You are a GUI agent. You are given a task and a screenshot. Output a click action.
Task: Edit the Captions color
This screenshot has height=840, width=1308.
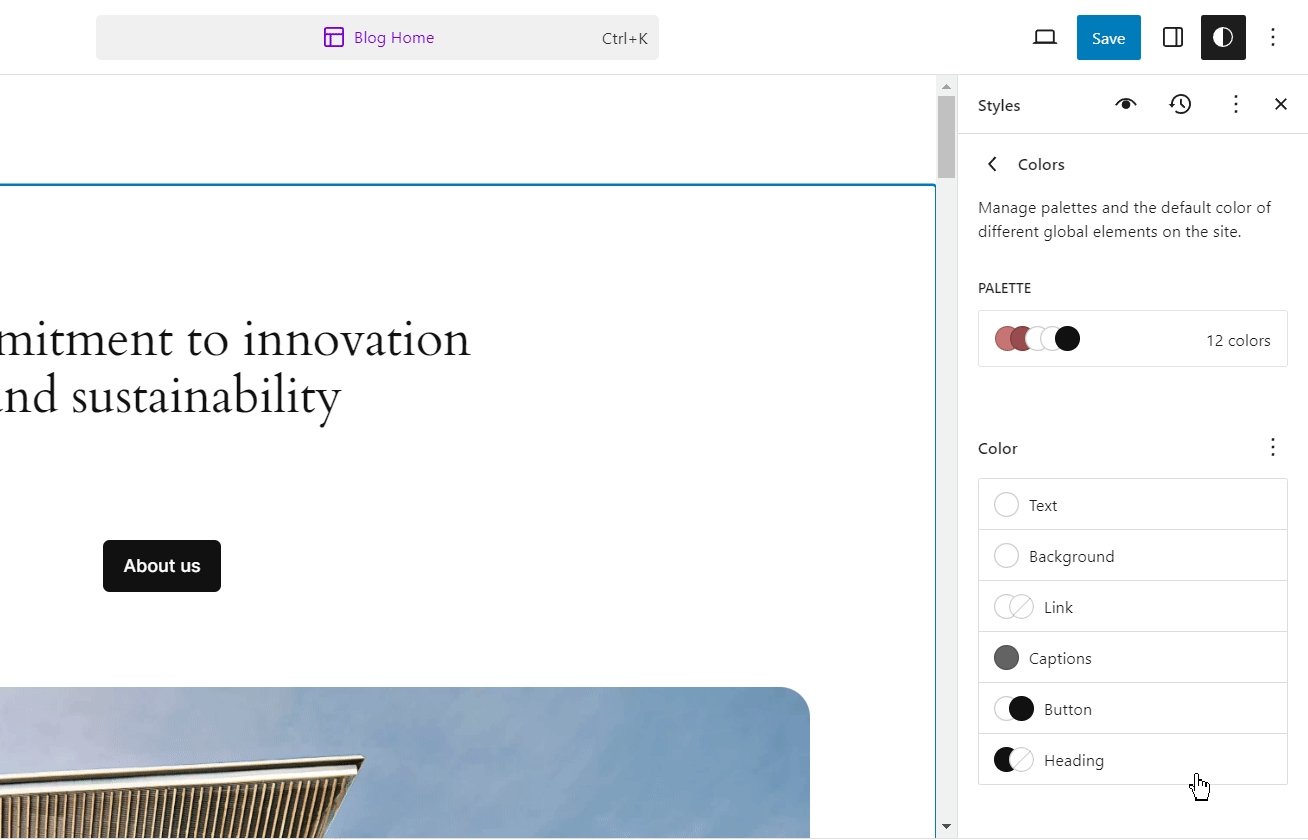click(x=1132, y=658)
